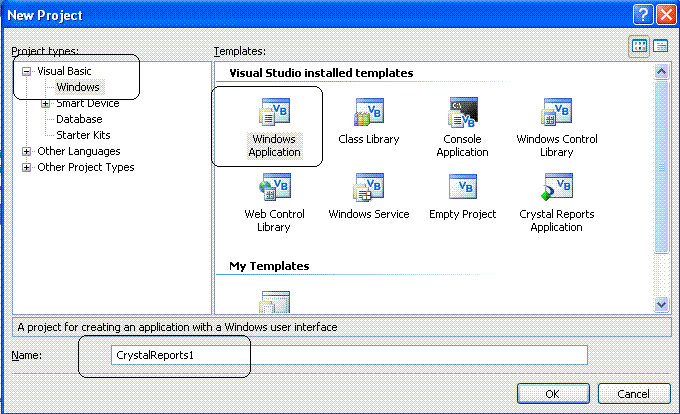Click the templates vertical scrollbar thumb

(661, 166)
